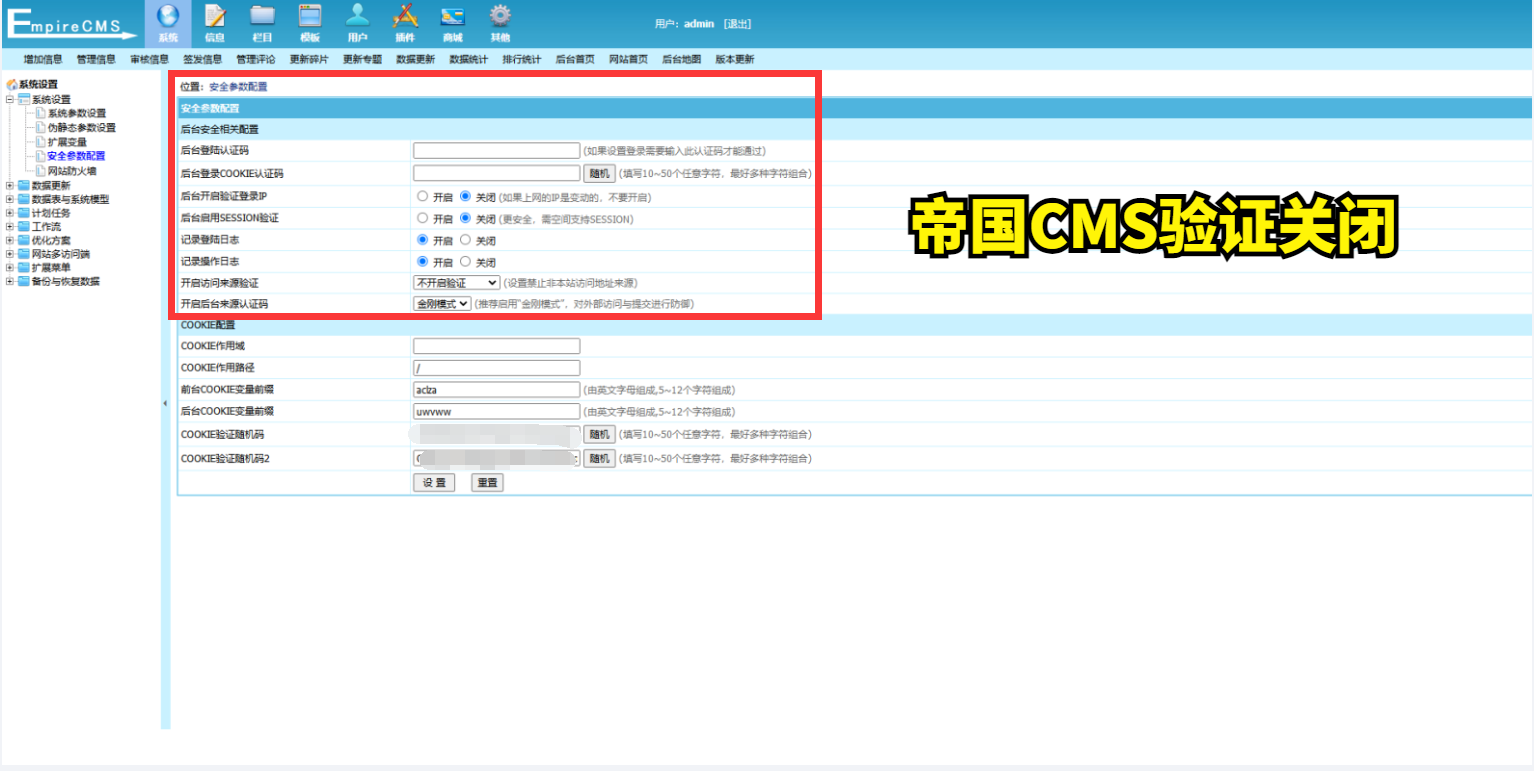Select 开启 for 记录操作日志
The image size is (1534, 771).
click(423, 262)
